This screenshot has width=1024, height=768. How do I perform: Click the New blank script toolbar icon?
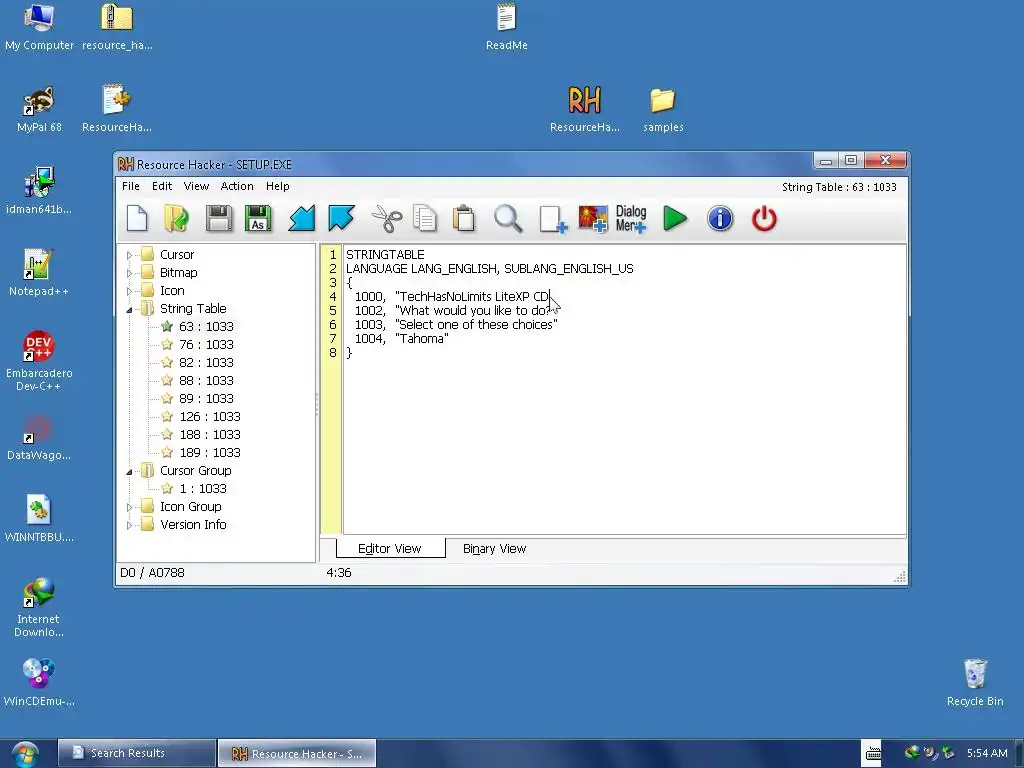click(x=137, y=218)
